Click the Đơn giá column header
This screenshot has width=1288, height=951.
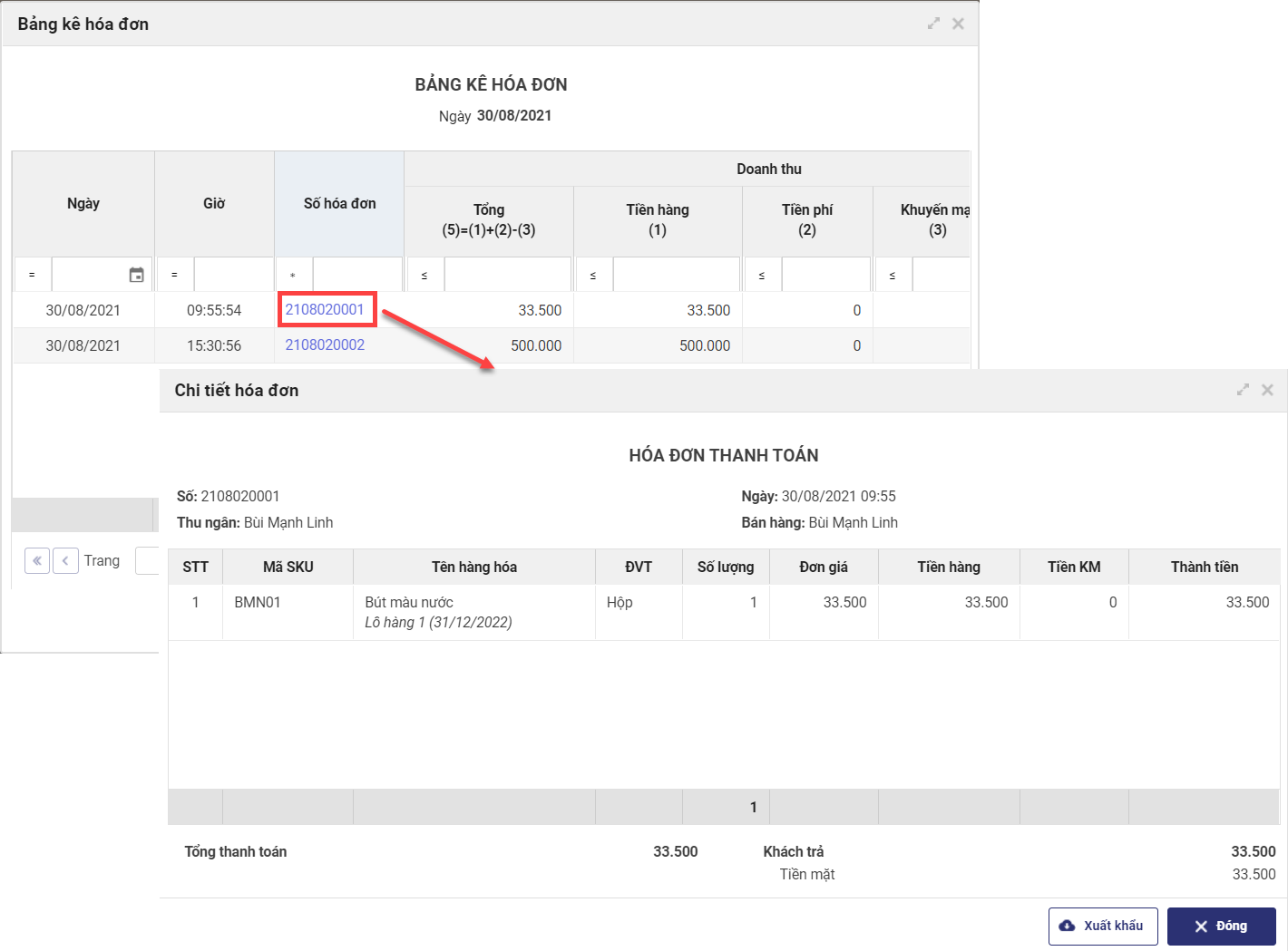(x=824, y=568)
